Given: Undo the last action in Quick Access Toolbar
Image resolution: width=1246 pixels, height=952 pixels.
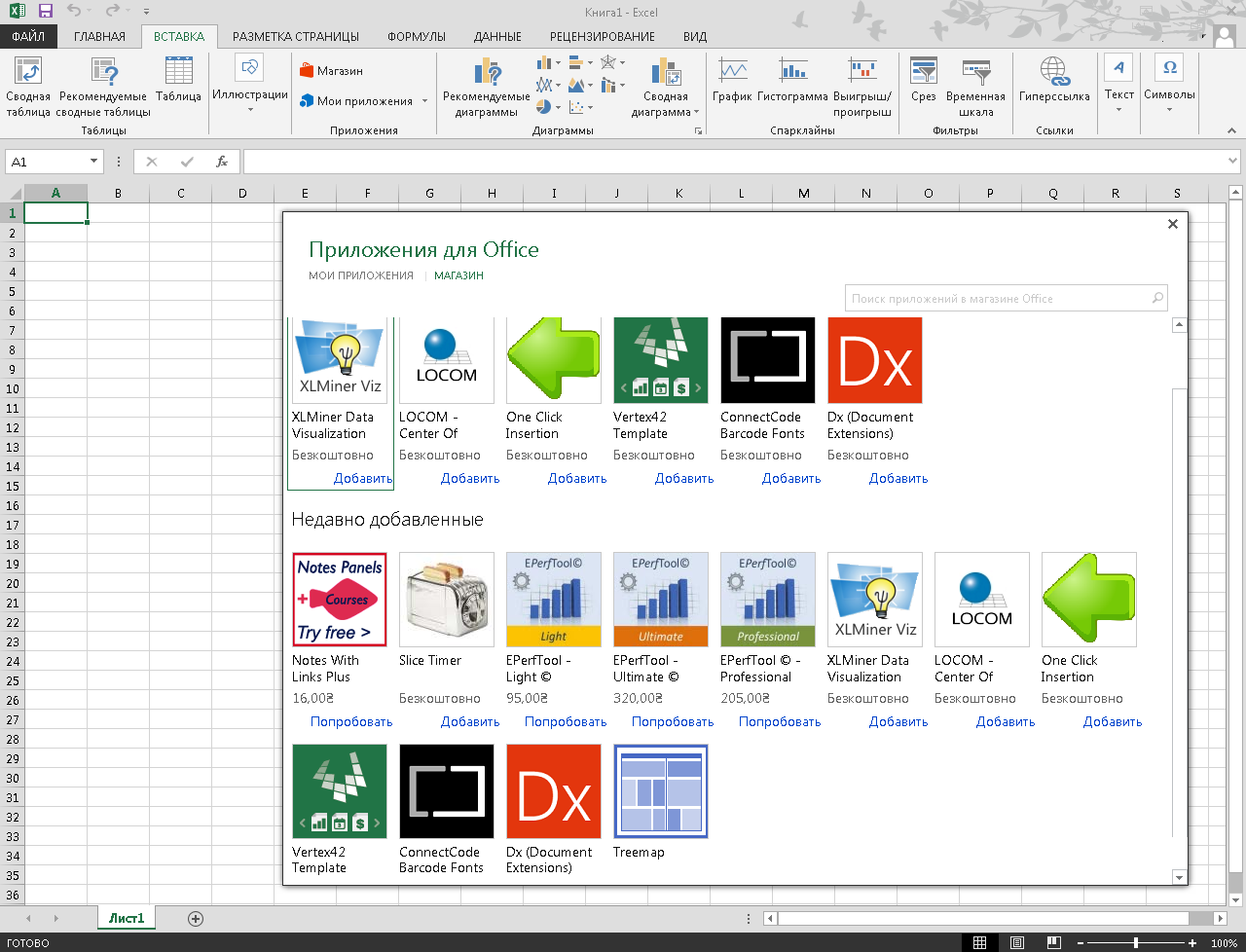Looking at the screenshot, I should pos(74,12).
